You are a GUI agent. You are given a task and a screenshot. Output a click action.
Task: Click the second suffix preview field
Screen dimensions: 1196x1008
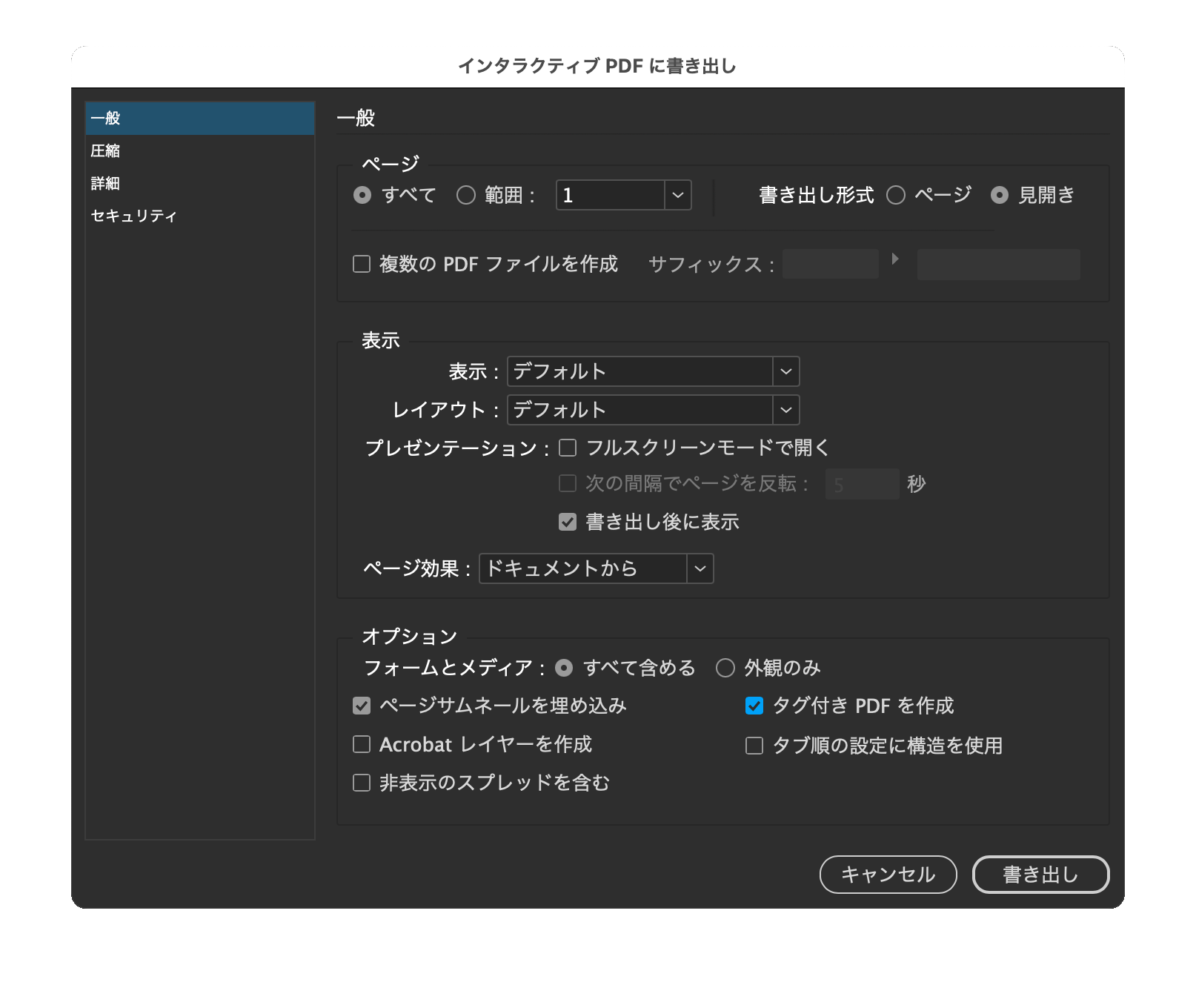click(998, 264)
